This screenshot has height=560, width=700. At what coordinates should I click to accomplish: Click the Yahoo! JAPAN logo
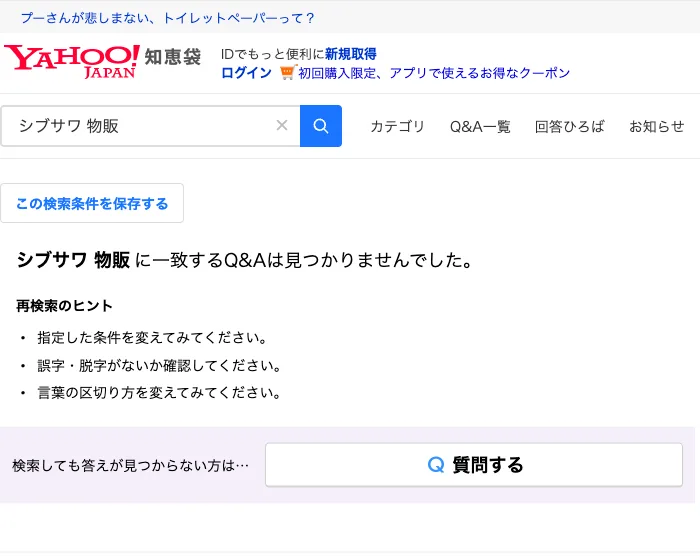tap(72, 61)
